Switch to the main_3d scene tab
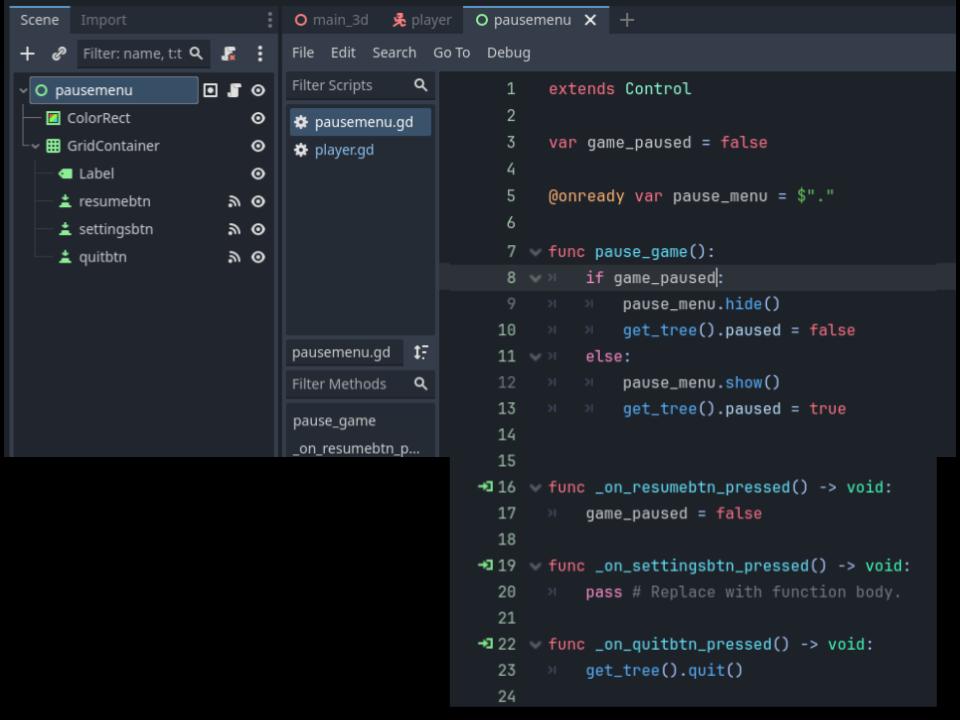Screen dimensions: 960x720 331,20
